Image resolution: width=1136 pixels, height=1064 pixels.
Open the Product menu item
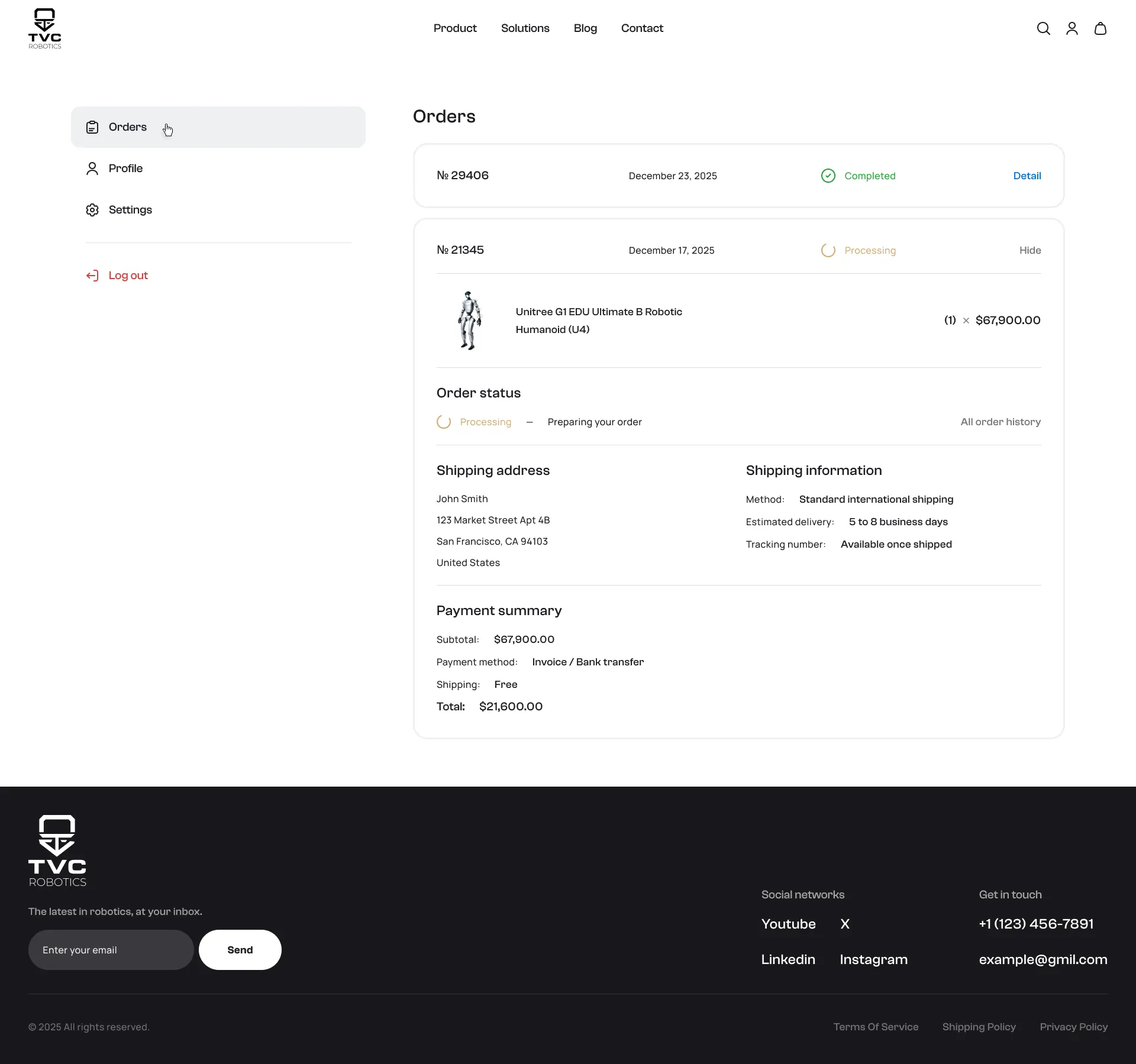pyautogui.click(x=454, y=28)
